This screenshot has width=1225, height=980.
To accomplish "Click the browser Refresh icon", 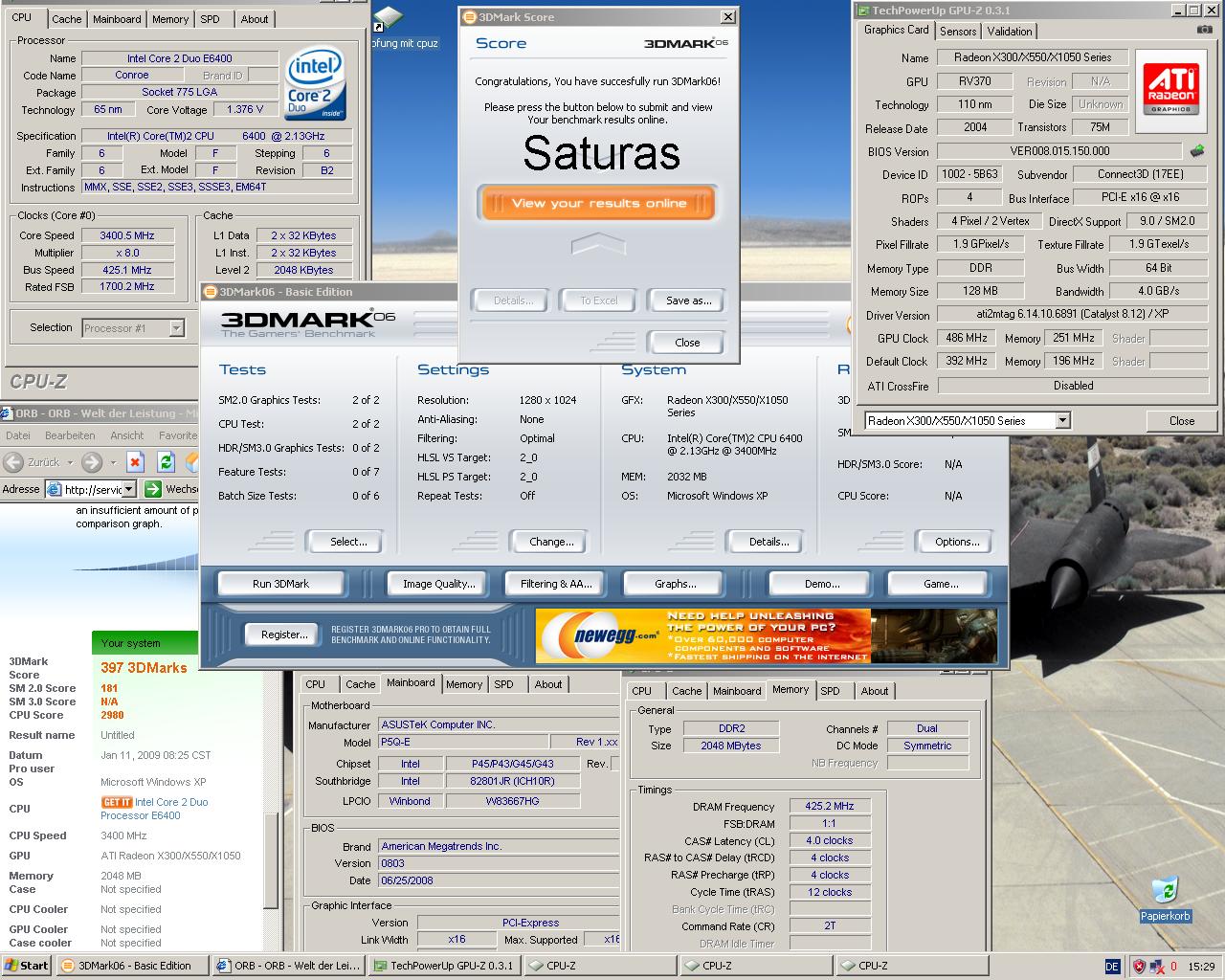I will pyautogui.click(x=166, y=462).
